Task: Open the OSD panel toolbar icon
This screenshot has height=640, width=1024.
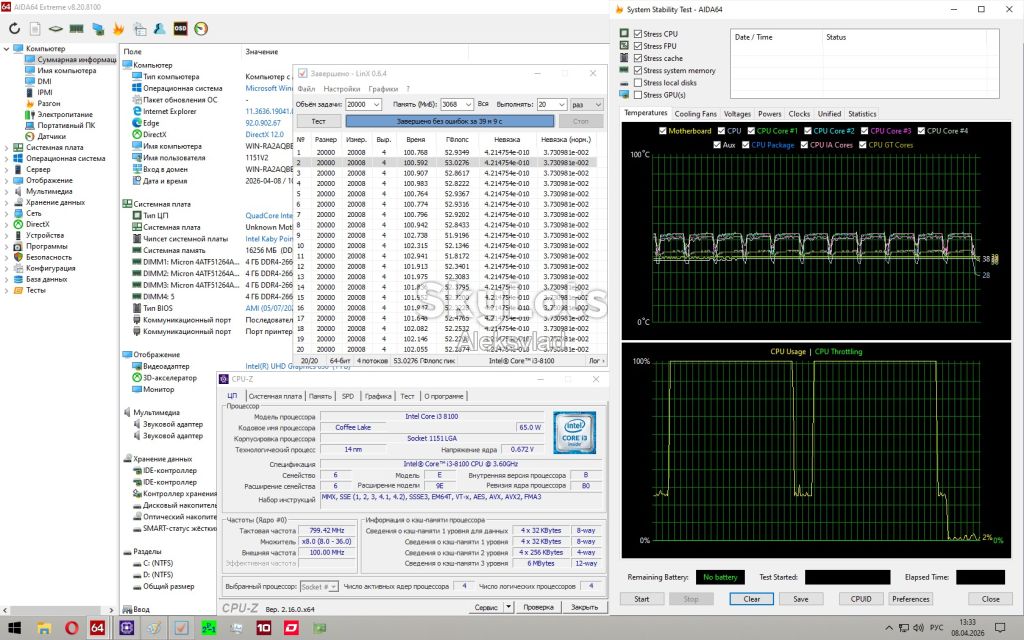Action: (x=180, y=29)
